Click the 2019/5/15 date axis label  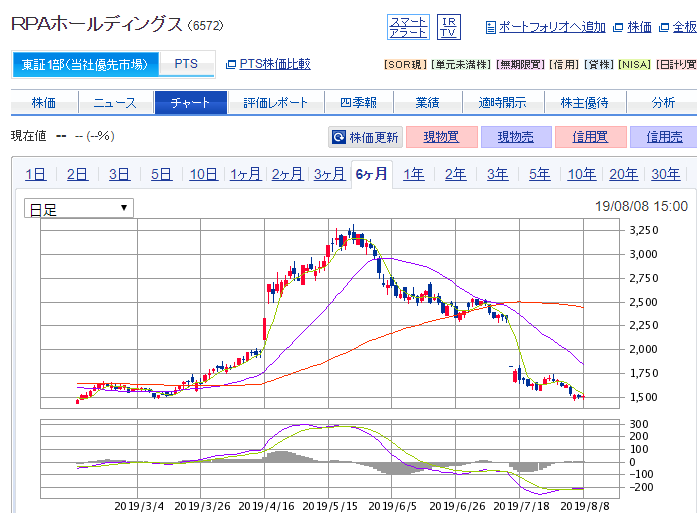point(330,506)
